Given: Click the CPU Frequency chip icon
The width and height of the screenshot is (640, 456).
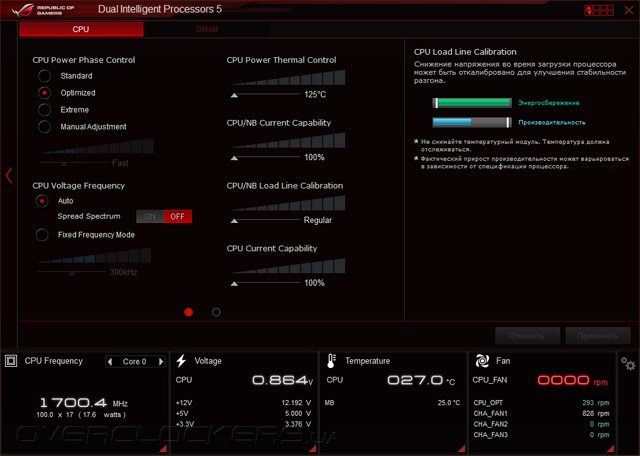Looking at the screenshot, I should pyautogui.click(x=11, y=361).
